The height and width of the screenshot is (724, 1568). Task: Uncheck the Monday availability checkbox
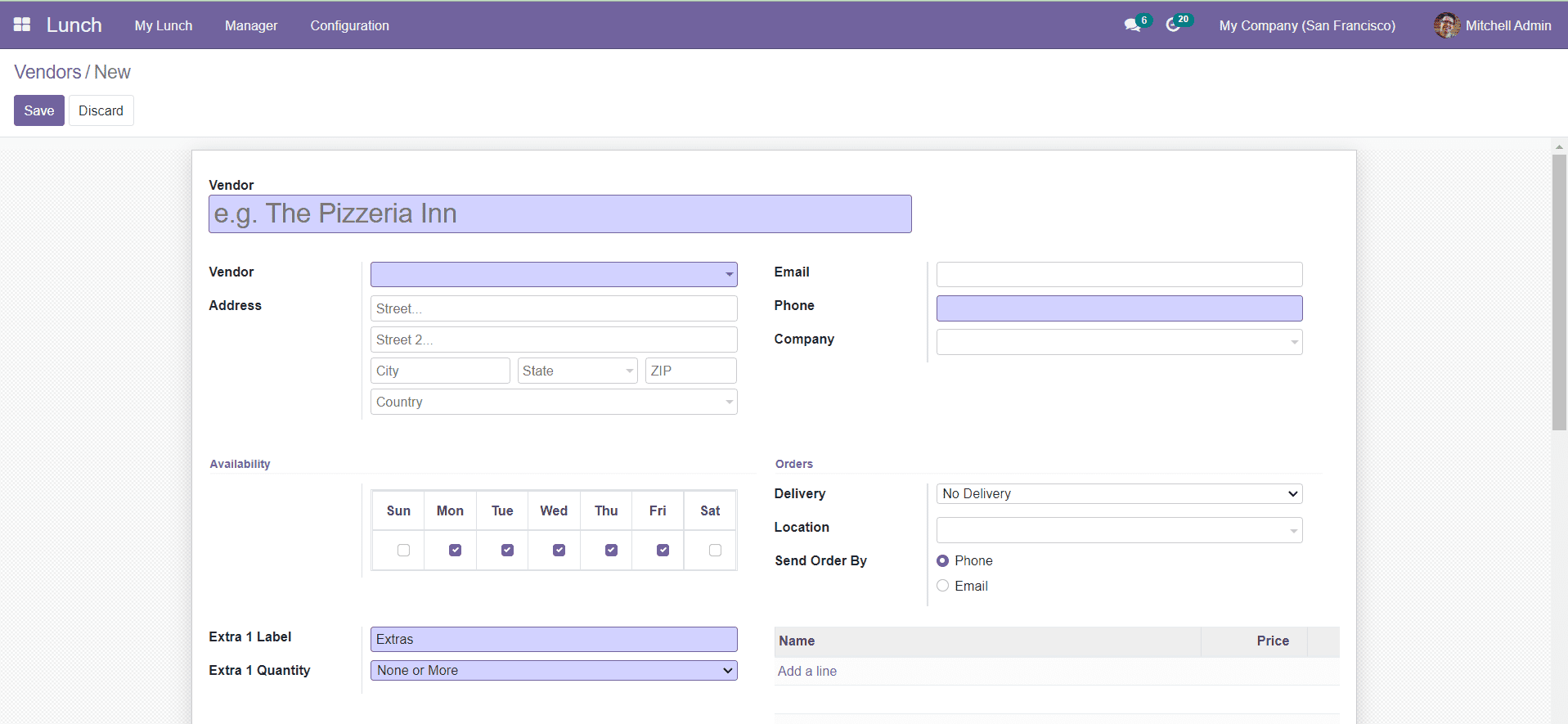[456, 551]
